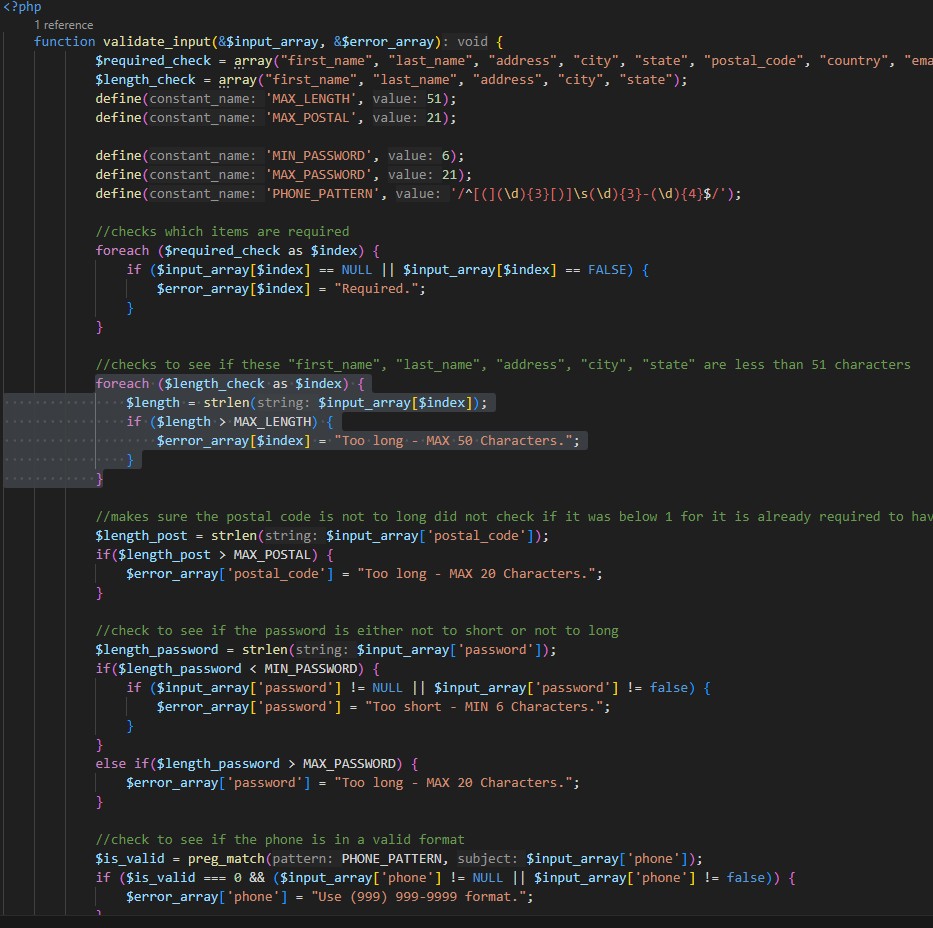The image size is (933, 928).
Task: Click MIN_PASSWORD in the if condition
Action: [311, 669]
